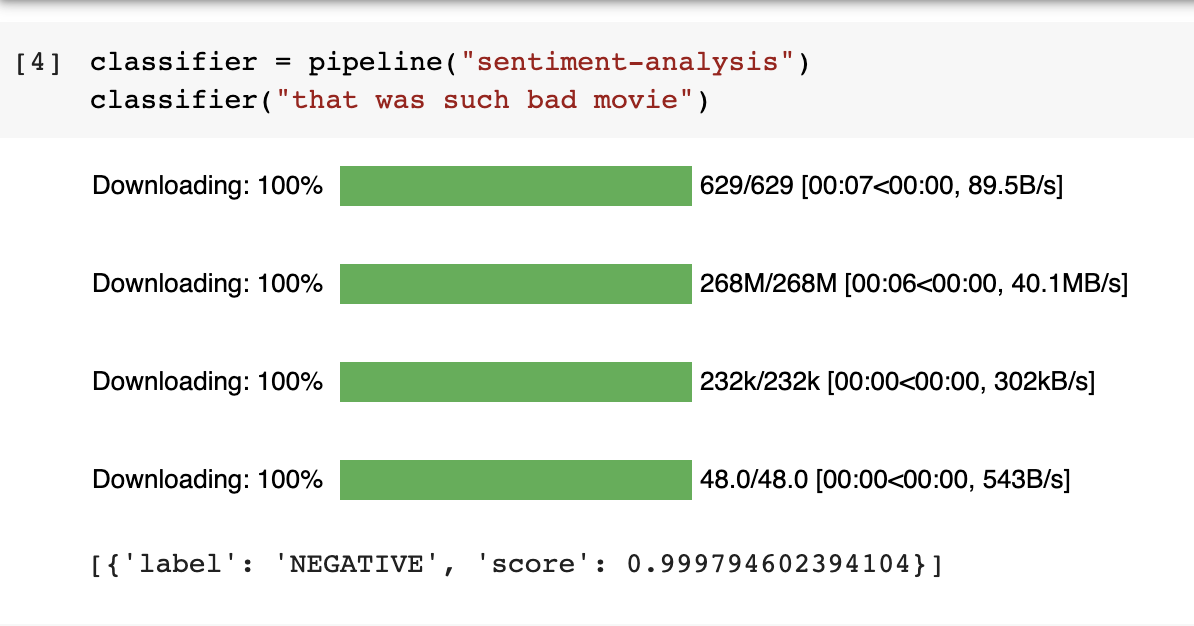Screen dimensions: 1194x626
Task: Click the word pipeline in the code
Action: coord(375,62)
